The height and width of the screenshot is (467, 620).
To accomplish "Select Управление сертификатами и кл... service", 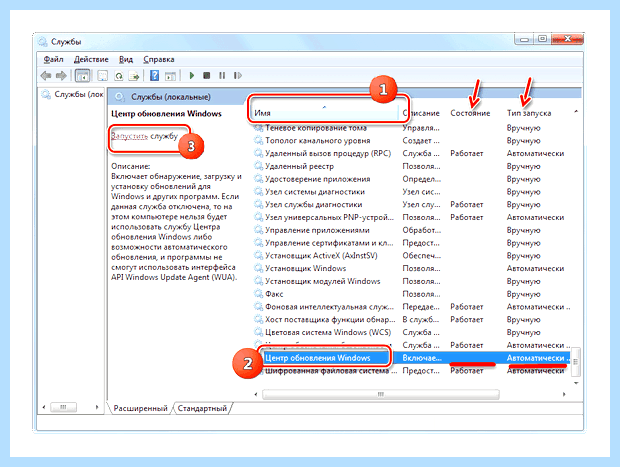I will [329, 243].
